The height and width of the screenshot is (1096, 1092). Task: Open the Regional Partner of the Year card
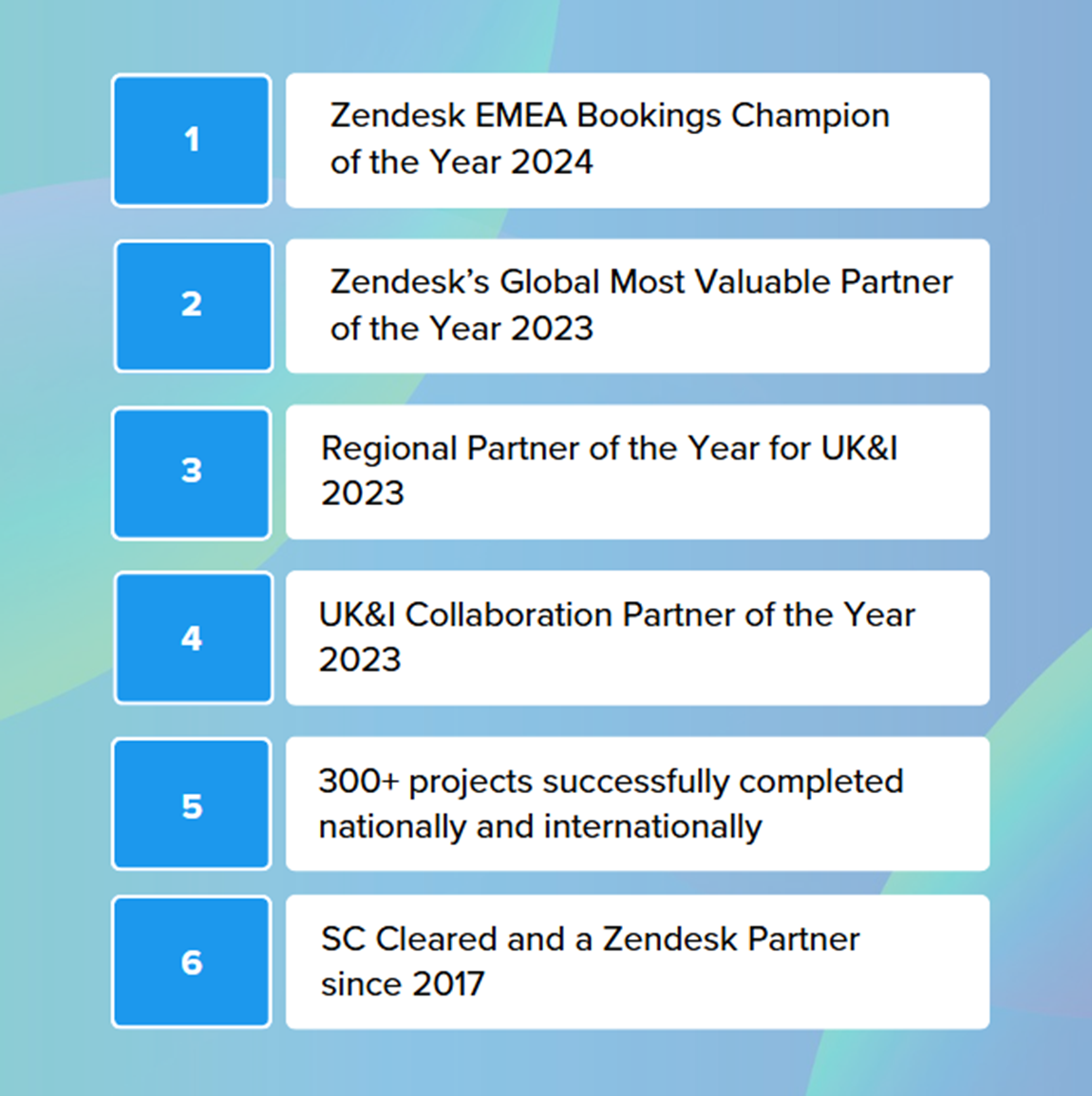(x=637, y=473)
